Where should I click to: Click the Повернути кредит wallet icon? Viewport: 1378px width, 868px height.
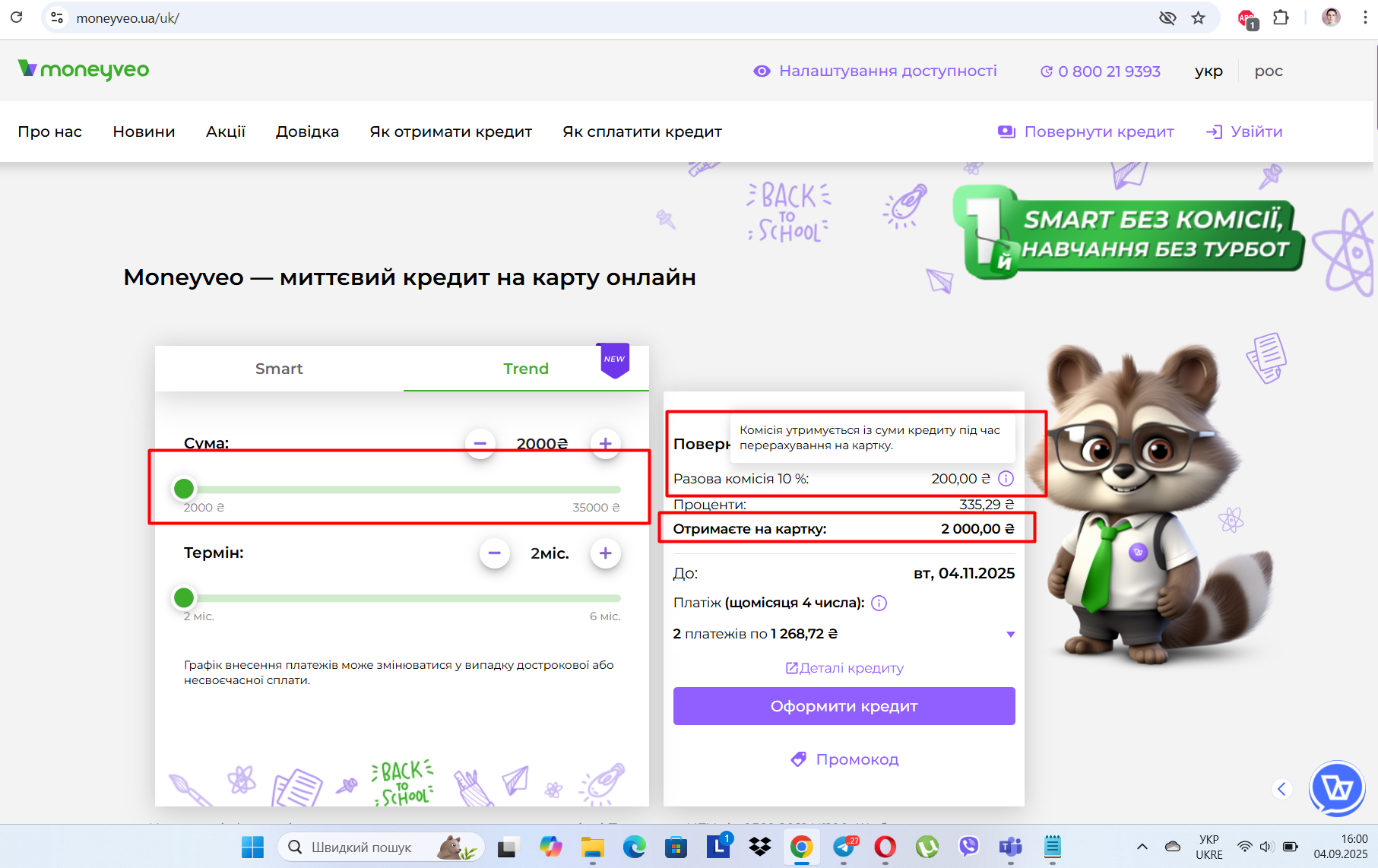coord(1006,131)
